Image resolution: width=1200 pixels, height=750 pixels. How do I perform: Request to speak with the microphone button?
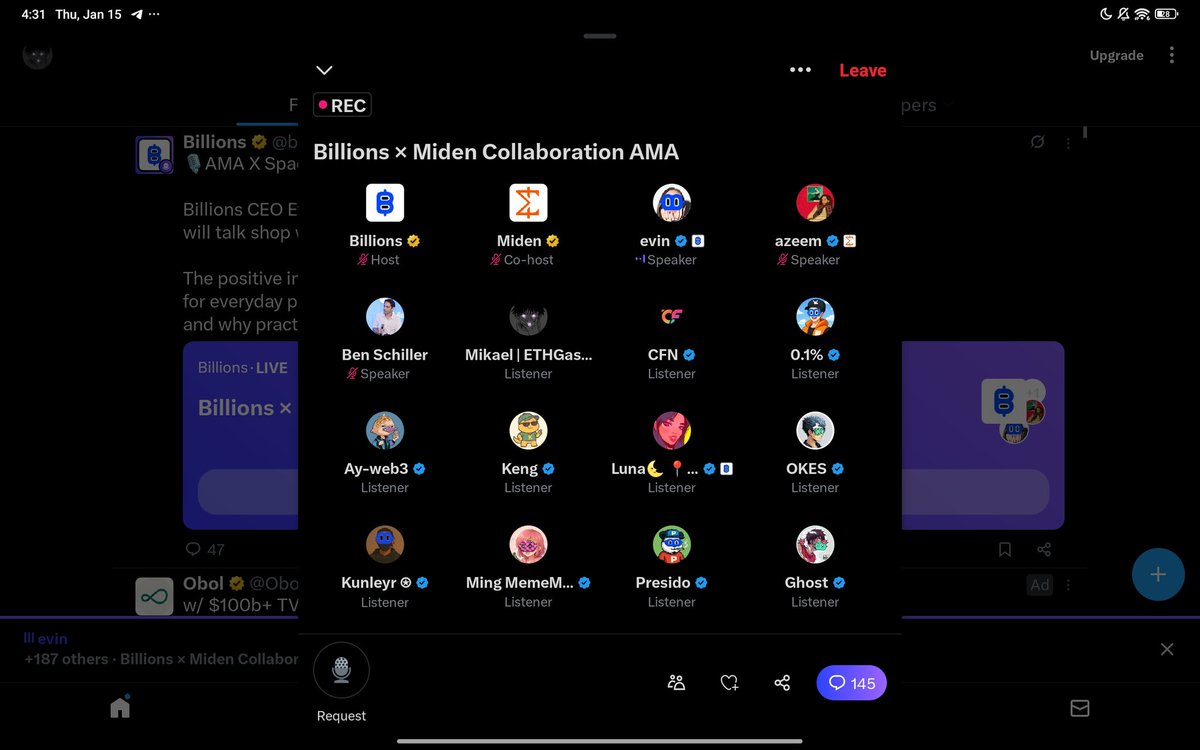coord(341,670)
